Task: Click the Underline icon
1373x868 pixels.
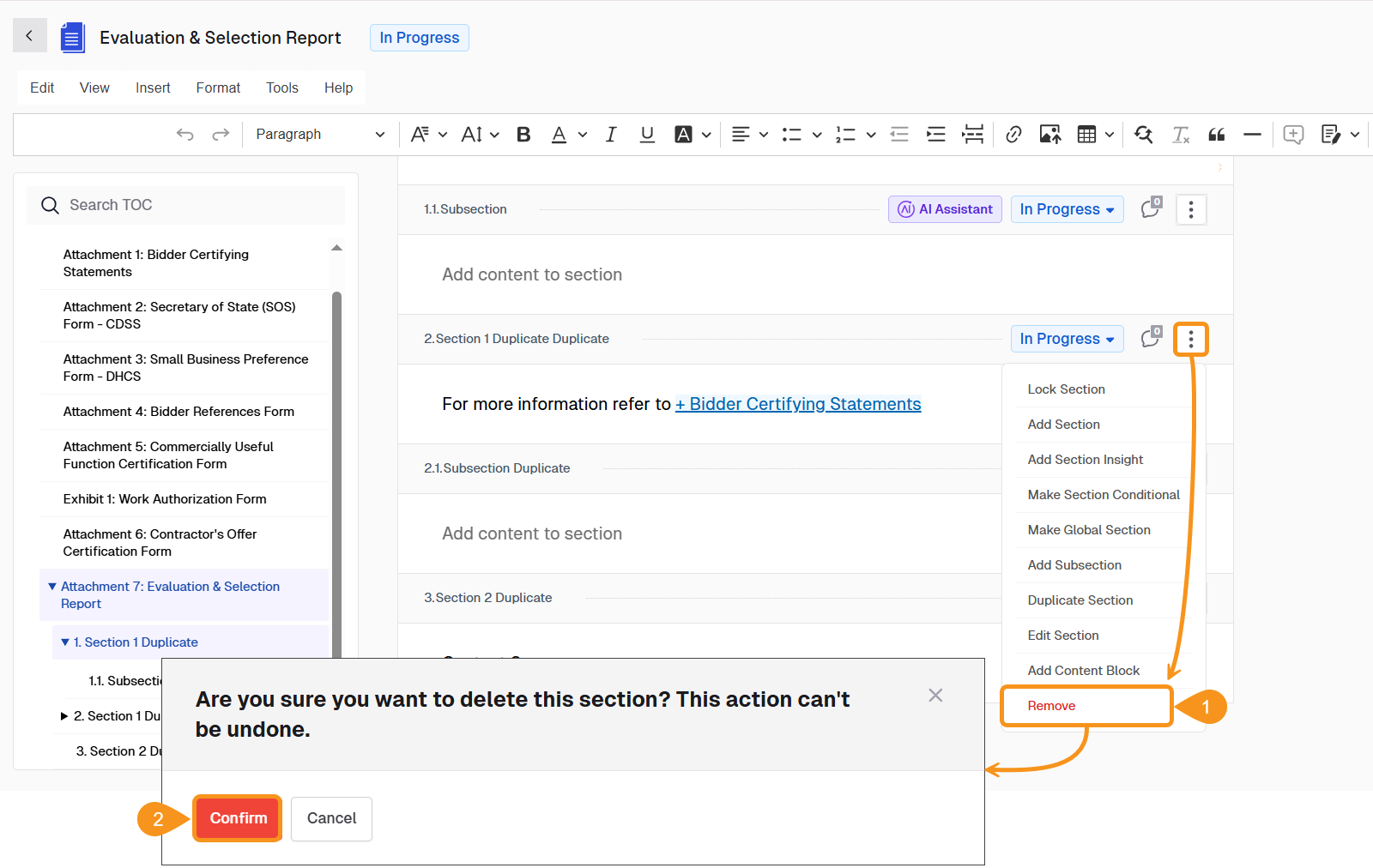Action: (647, 135)
